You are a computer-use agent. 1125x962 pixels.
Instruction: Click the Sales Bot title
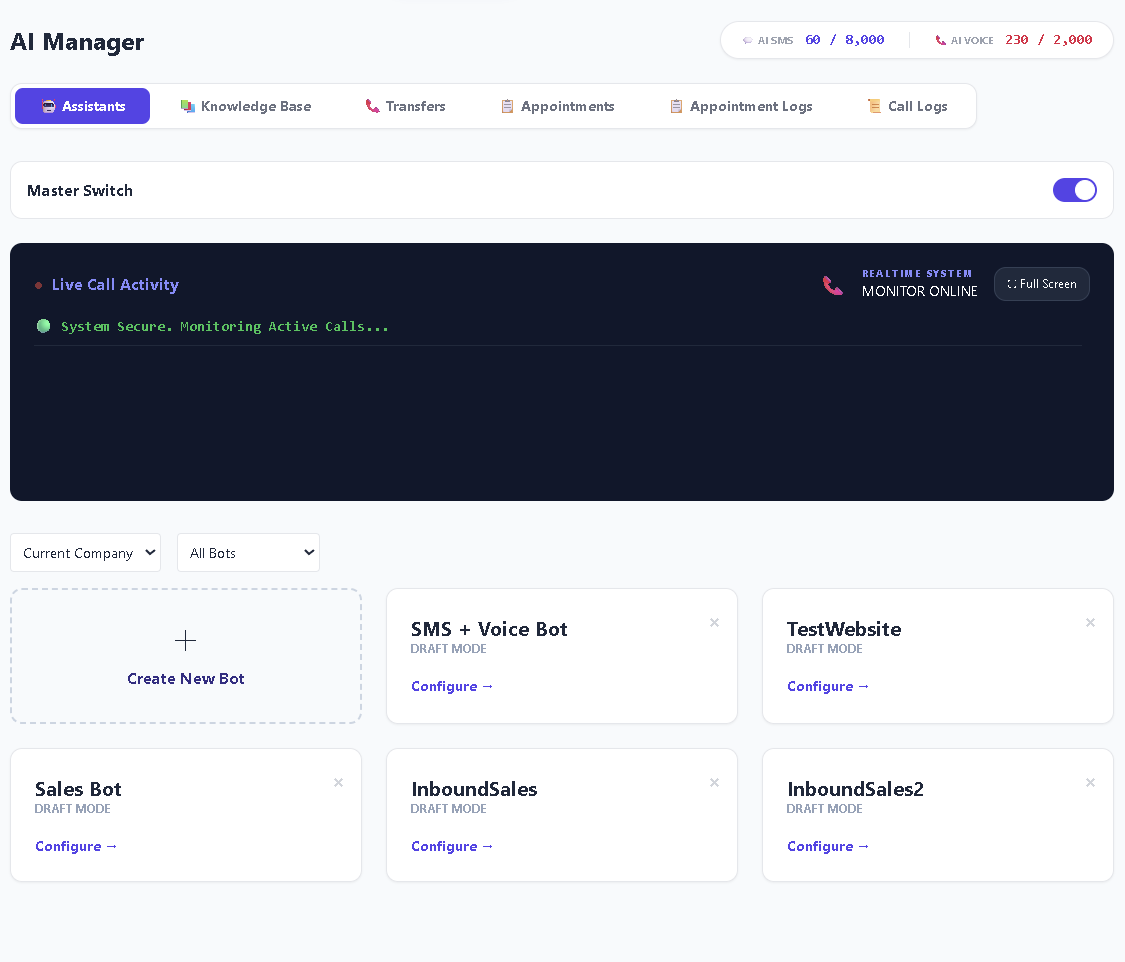point(78,789)
